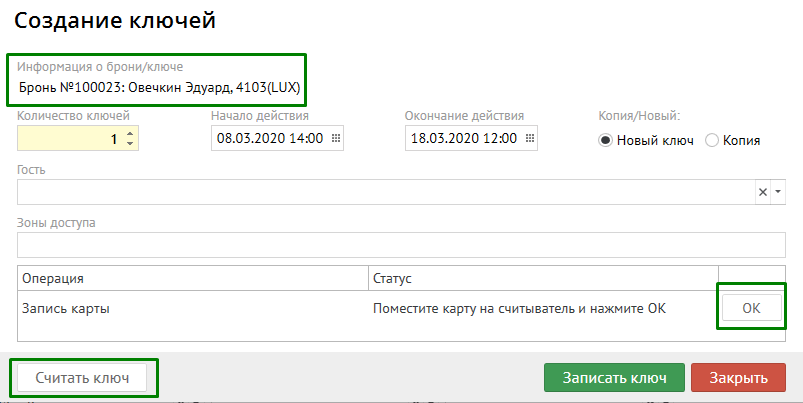The height and width of the screenshot is (403, 803).
Task: Click the red Закрыть button
Action: [x=738, y=377]
